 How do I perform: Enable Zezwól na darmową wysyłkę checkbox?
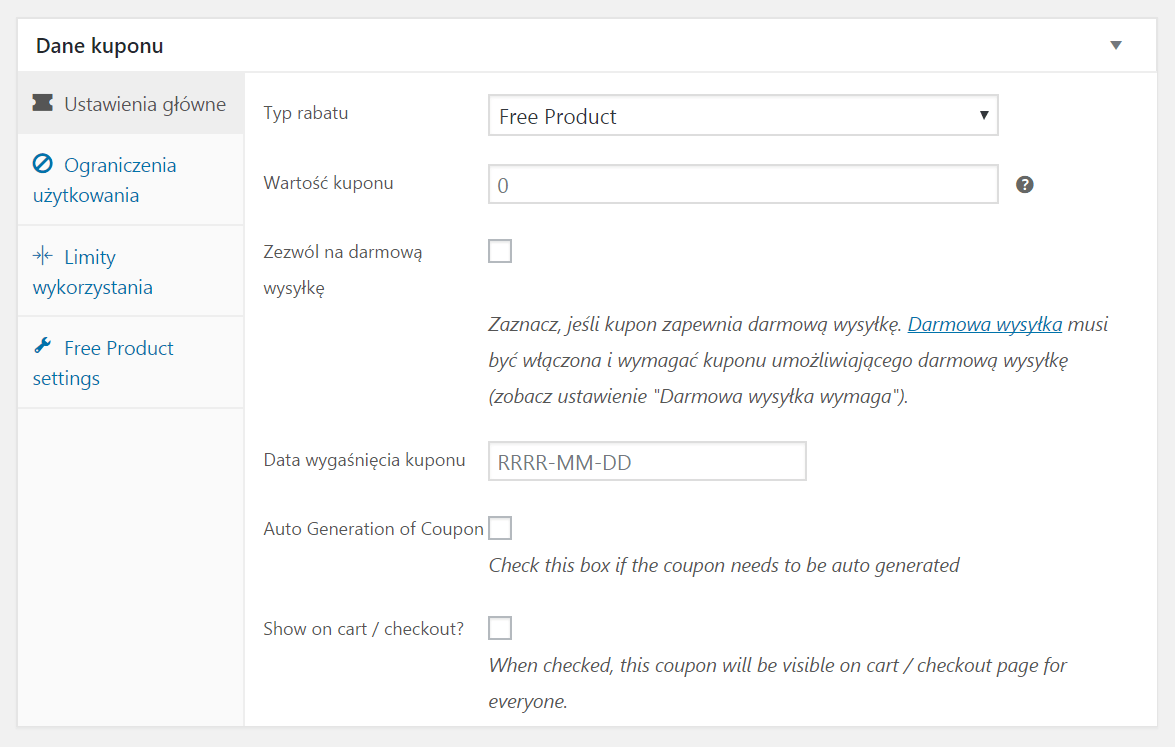tap(500, 251)
